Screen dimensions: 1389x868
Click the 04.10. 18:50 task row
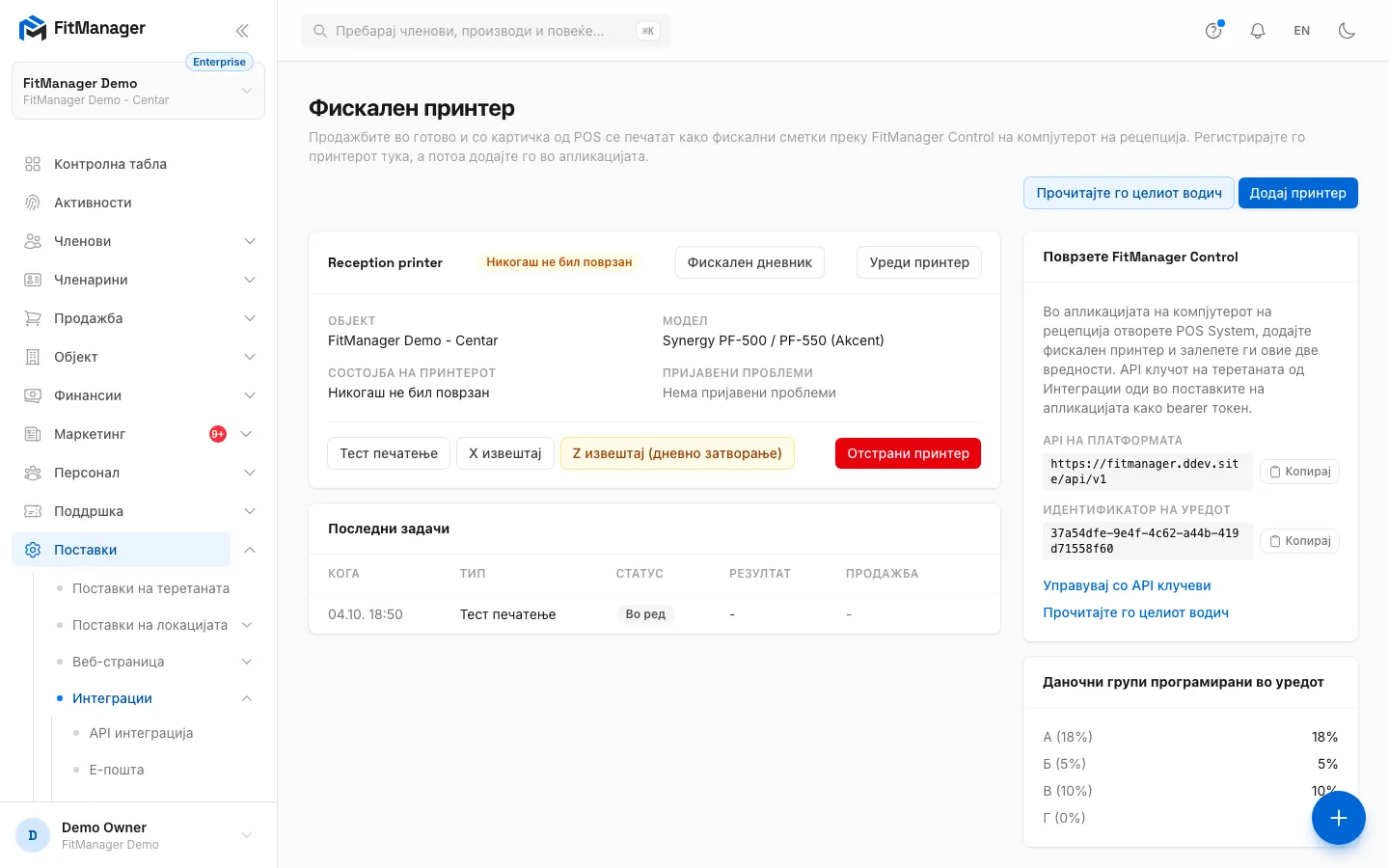pos(654,614)
